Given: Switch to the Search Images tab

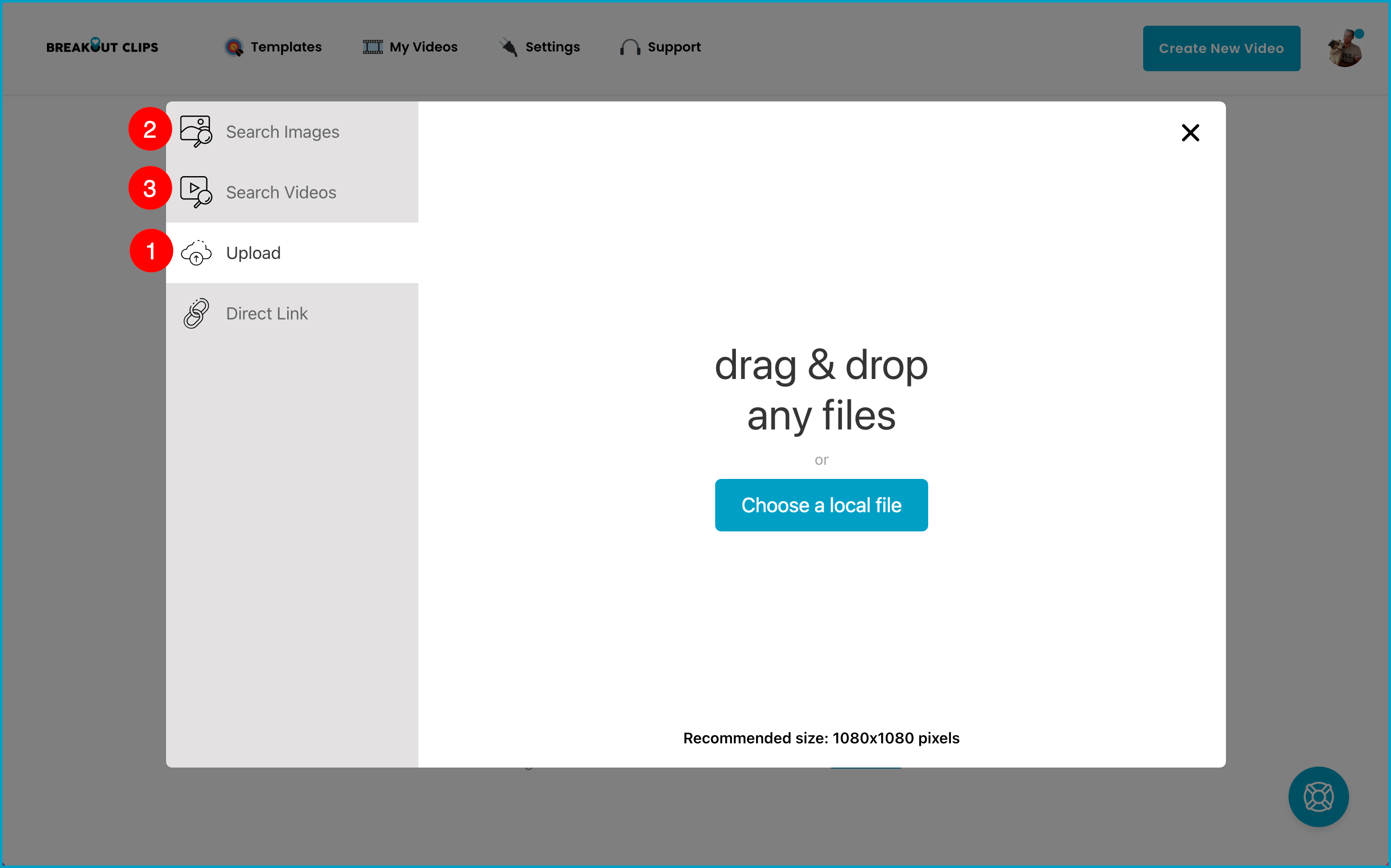Looking at the screenshot, I should tap(283, 132).
